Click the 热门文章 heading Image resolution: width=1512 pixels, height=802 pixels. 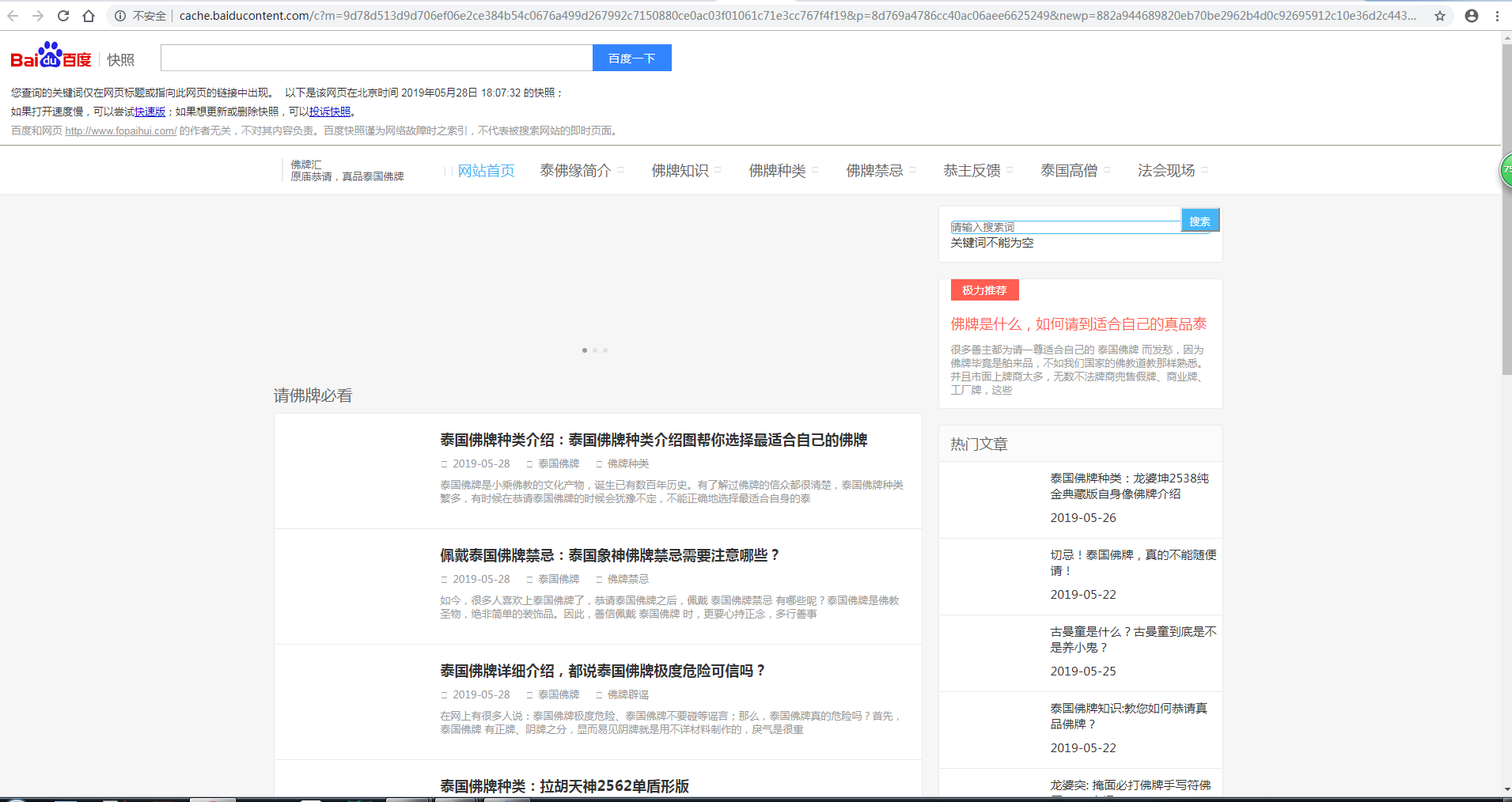pos(979,445)
